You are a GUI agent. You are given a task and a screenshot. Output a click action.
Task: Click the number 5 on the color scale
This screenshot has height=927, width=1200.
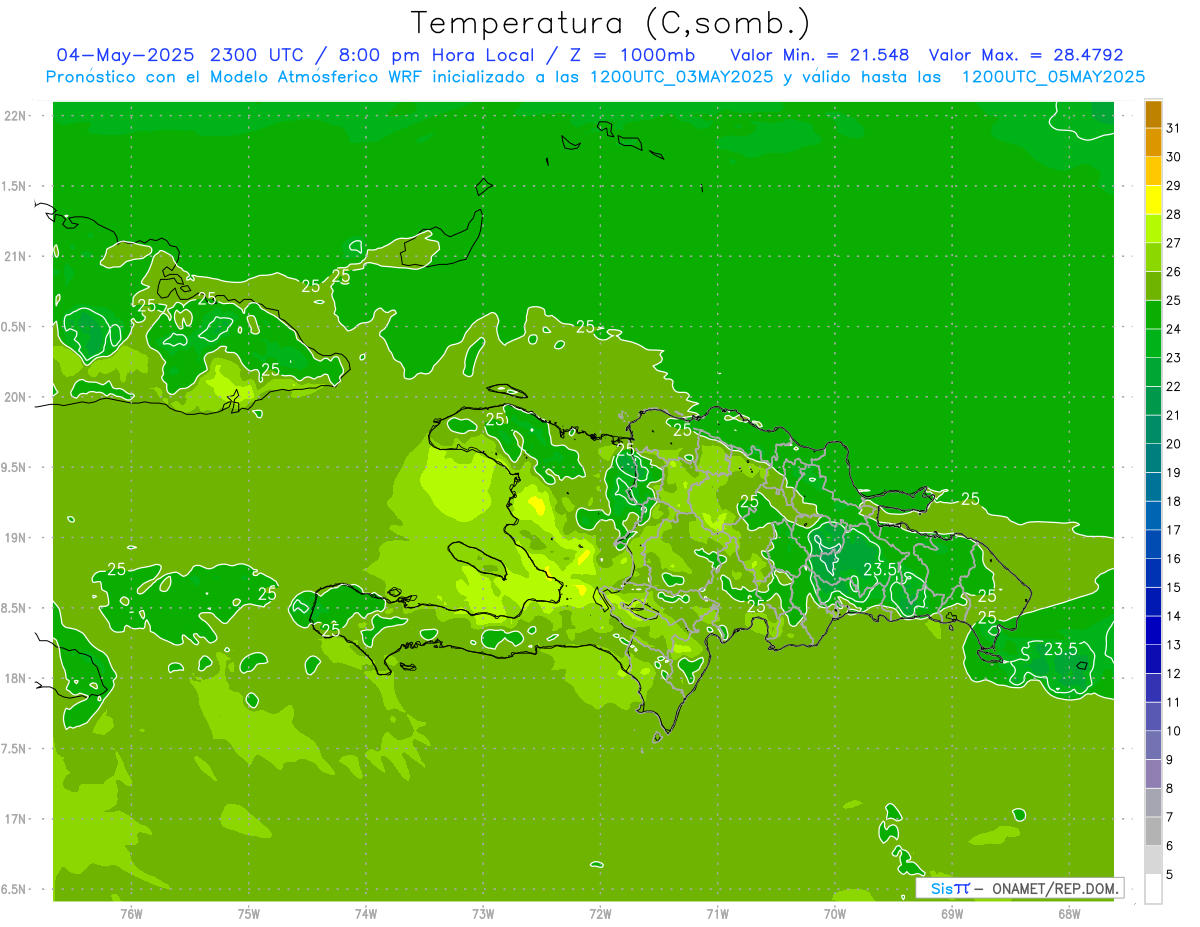coord(1170,874)
